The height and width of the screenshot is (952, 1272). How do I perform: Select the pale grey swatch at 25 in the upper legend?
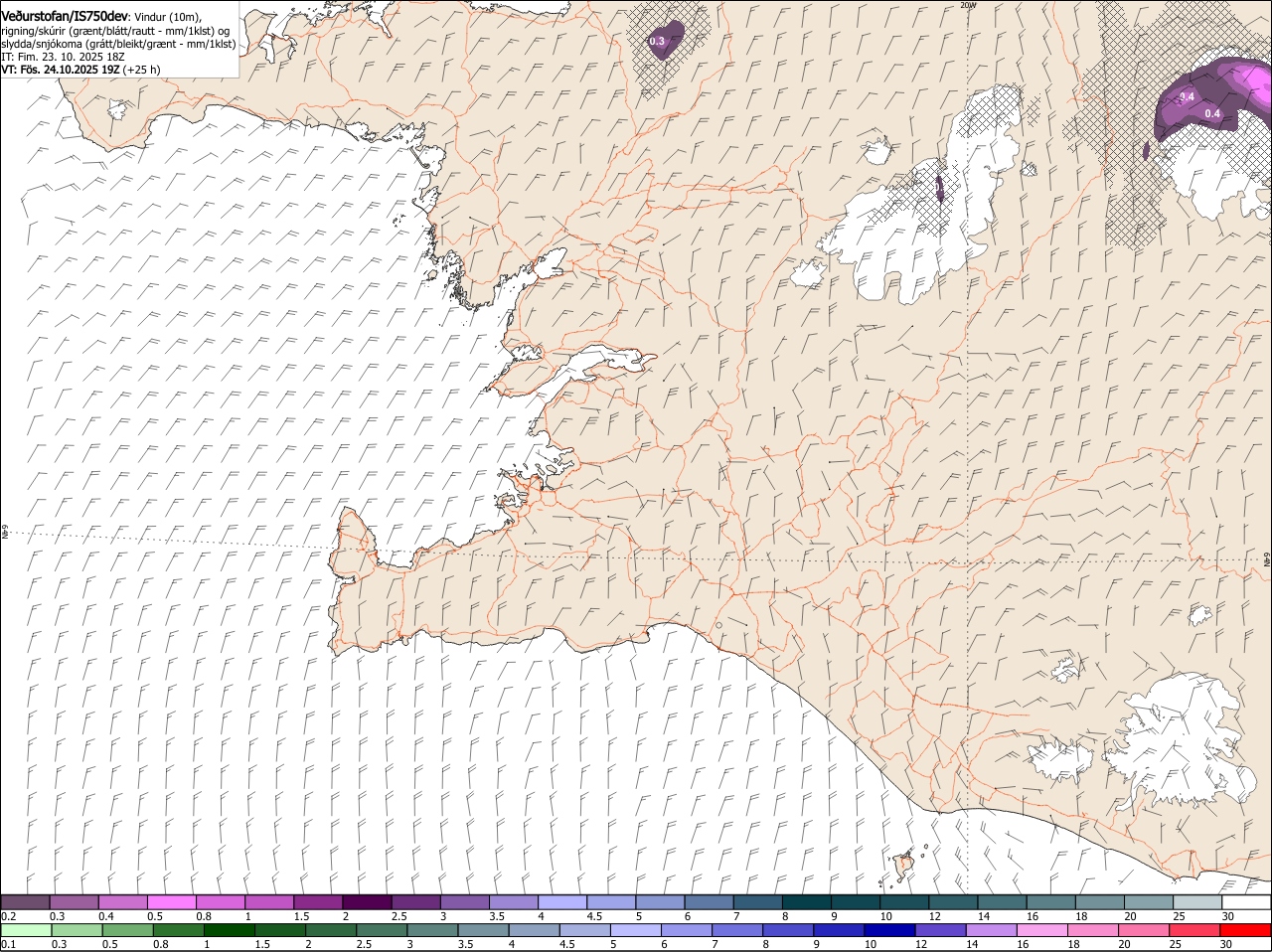click(1197, 902)
